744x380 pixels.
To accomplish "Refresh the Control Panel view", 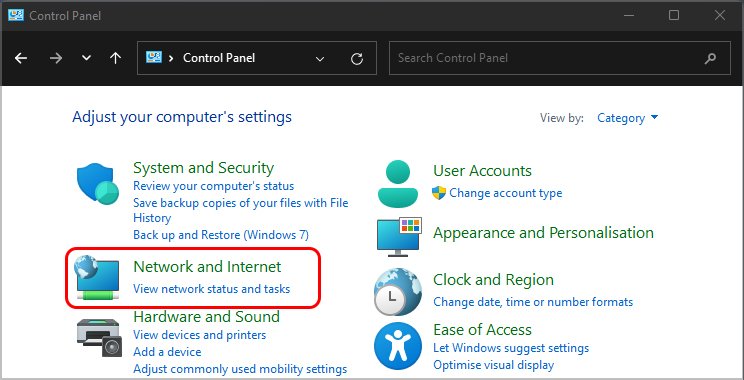I will coord(357,58).
